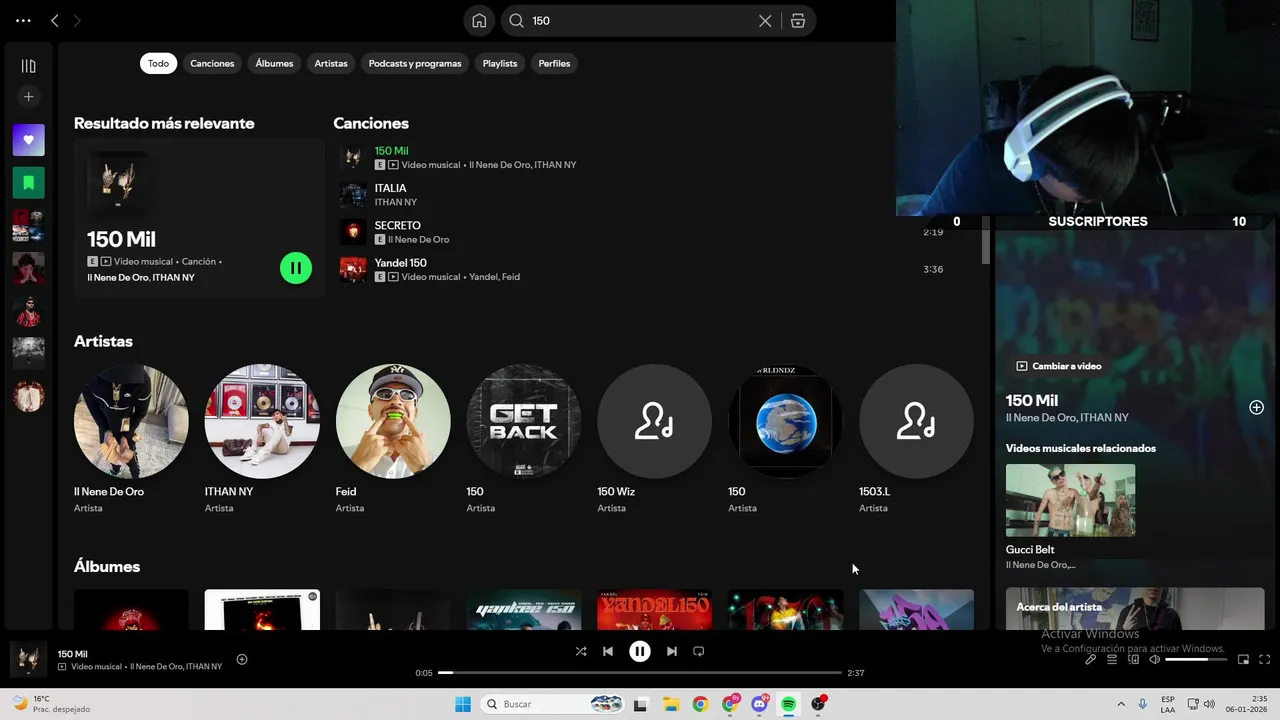Select the Artistas filter

point(331,63)
